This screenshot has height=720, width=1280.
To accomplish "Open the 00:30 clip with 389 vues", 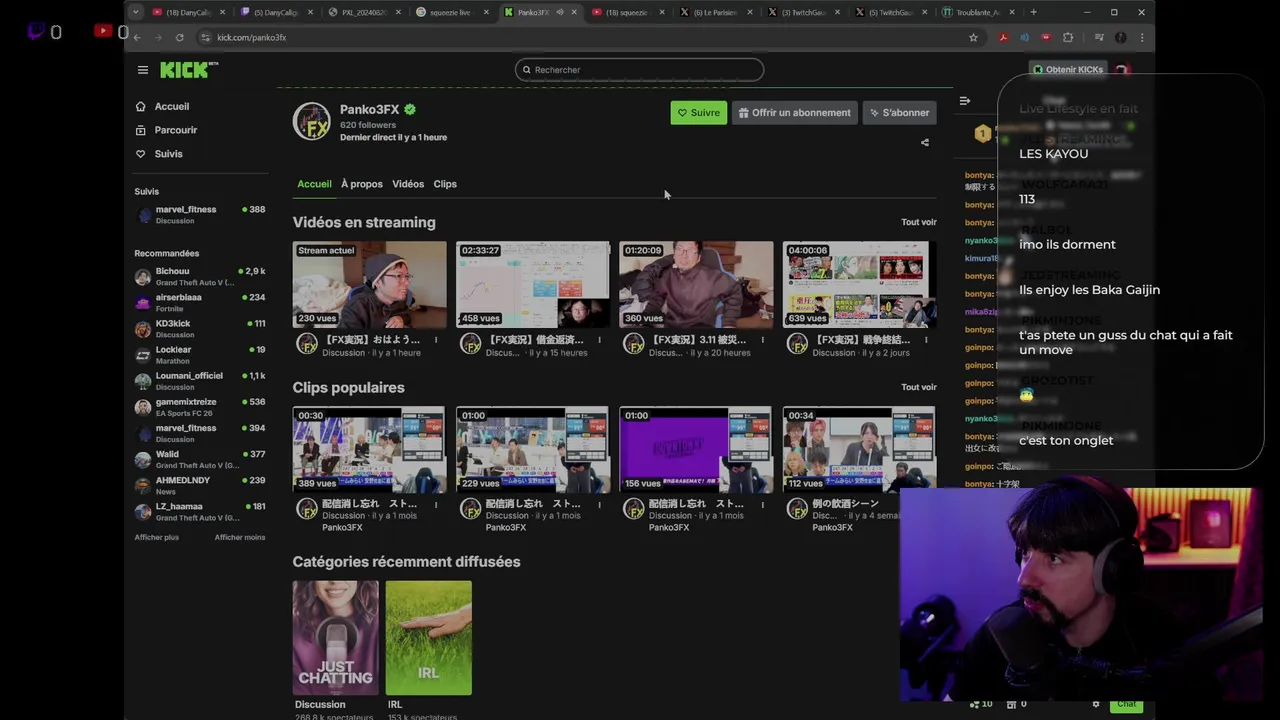I will (370, 449).
